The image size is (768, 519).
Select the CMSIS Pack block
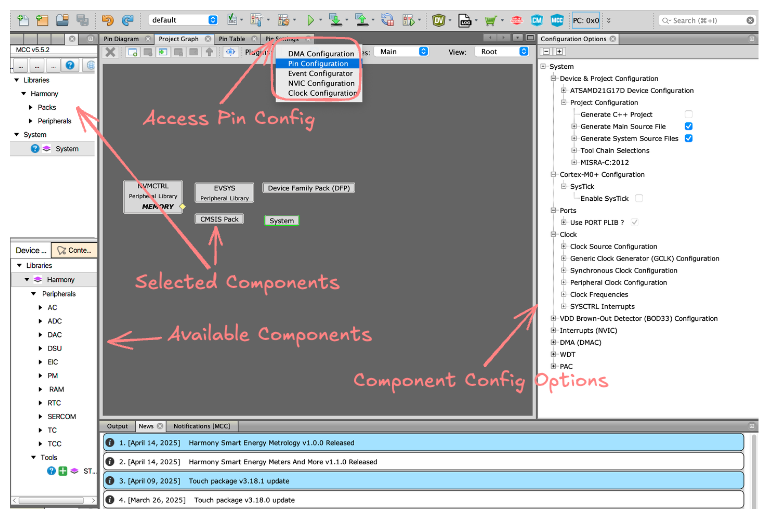219,219
